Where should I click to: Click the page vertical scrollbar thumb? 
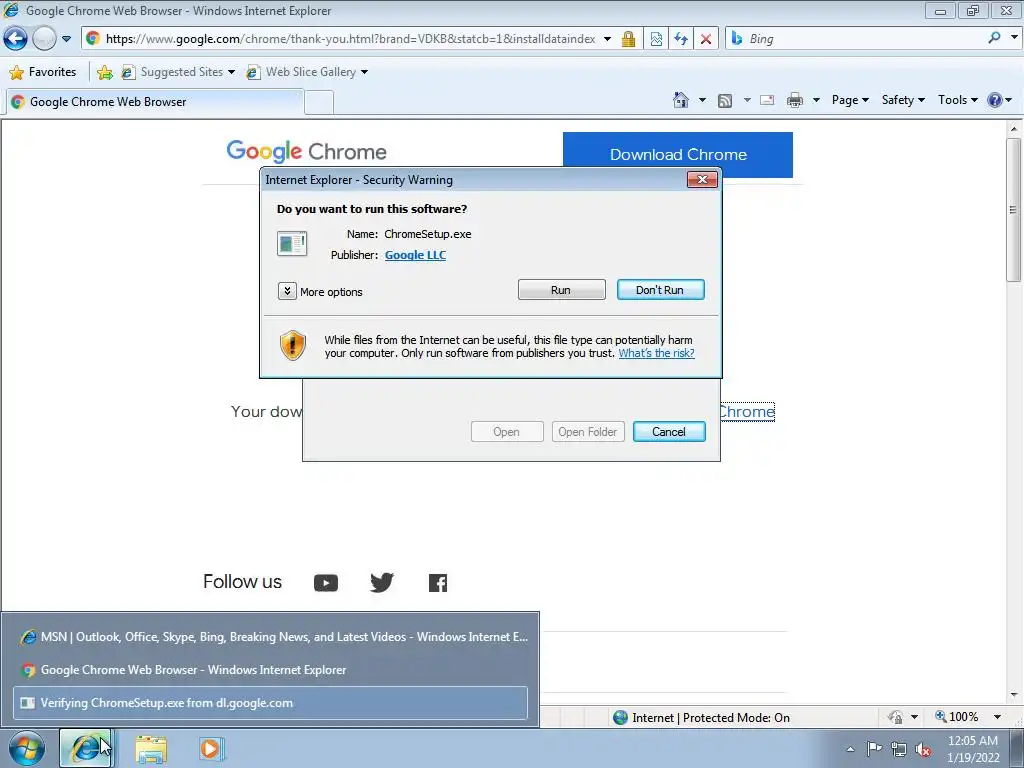tap(1014, 210)
